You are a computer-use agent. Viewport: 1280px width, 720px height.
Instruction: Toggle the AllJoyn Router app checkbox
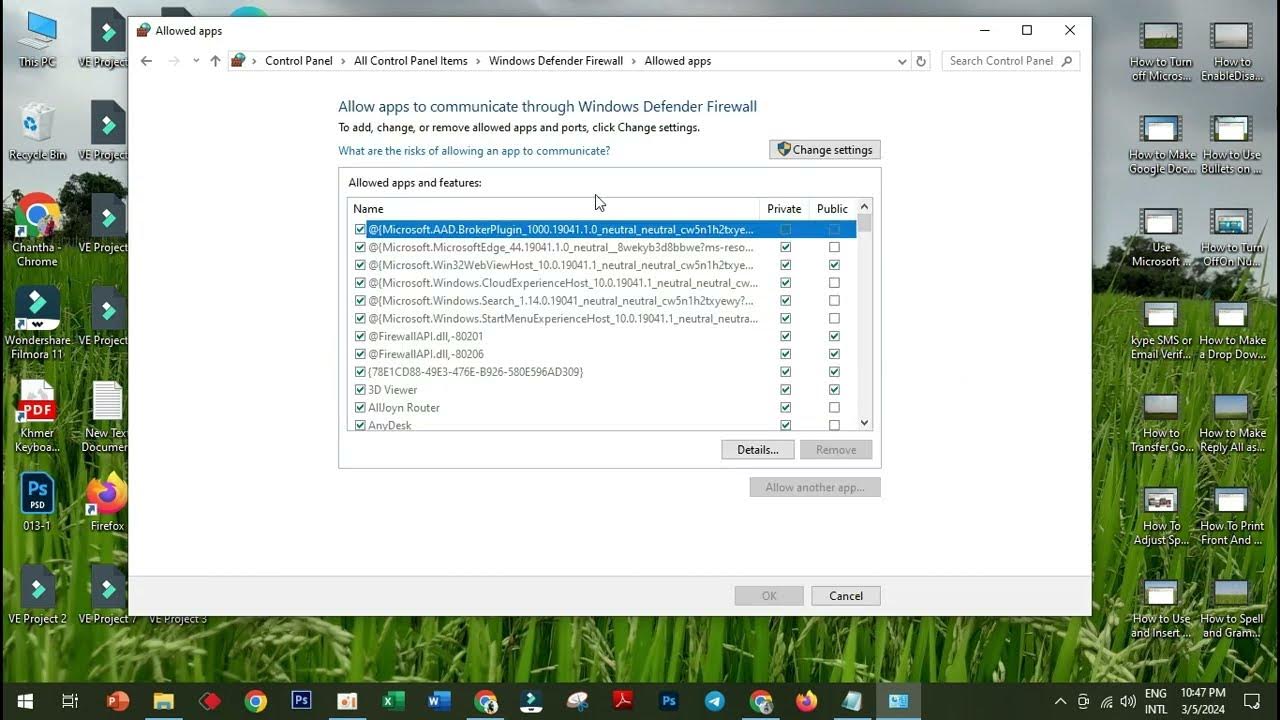tap(360, 408)
